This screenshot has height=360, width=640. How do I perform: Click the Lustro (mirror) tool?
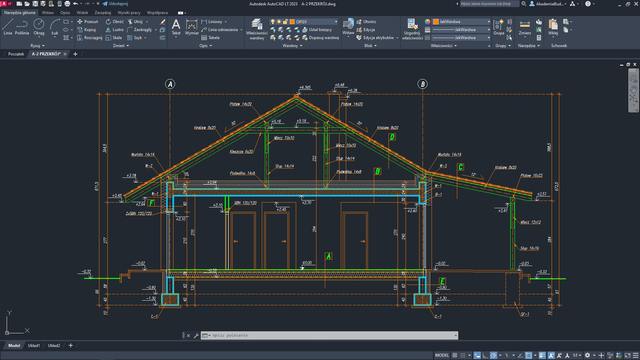(x=115, y=30)
